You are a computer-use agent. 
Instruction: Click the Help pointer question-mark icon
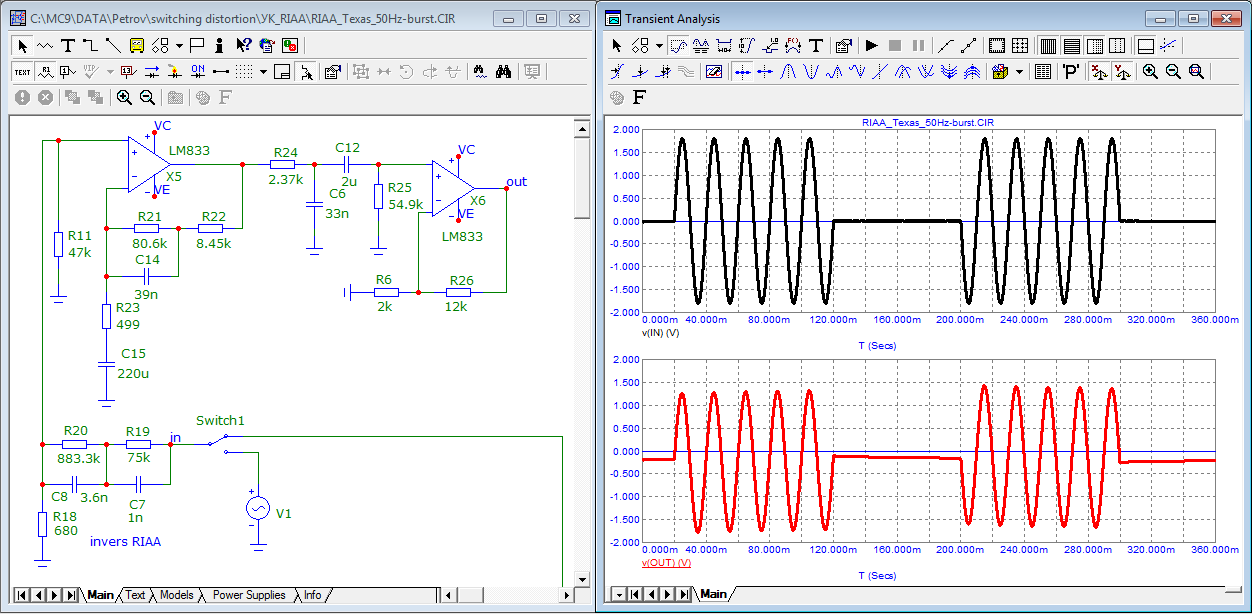(244, 45)
